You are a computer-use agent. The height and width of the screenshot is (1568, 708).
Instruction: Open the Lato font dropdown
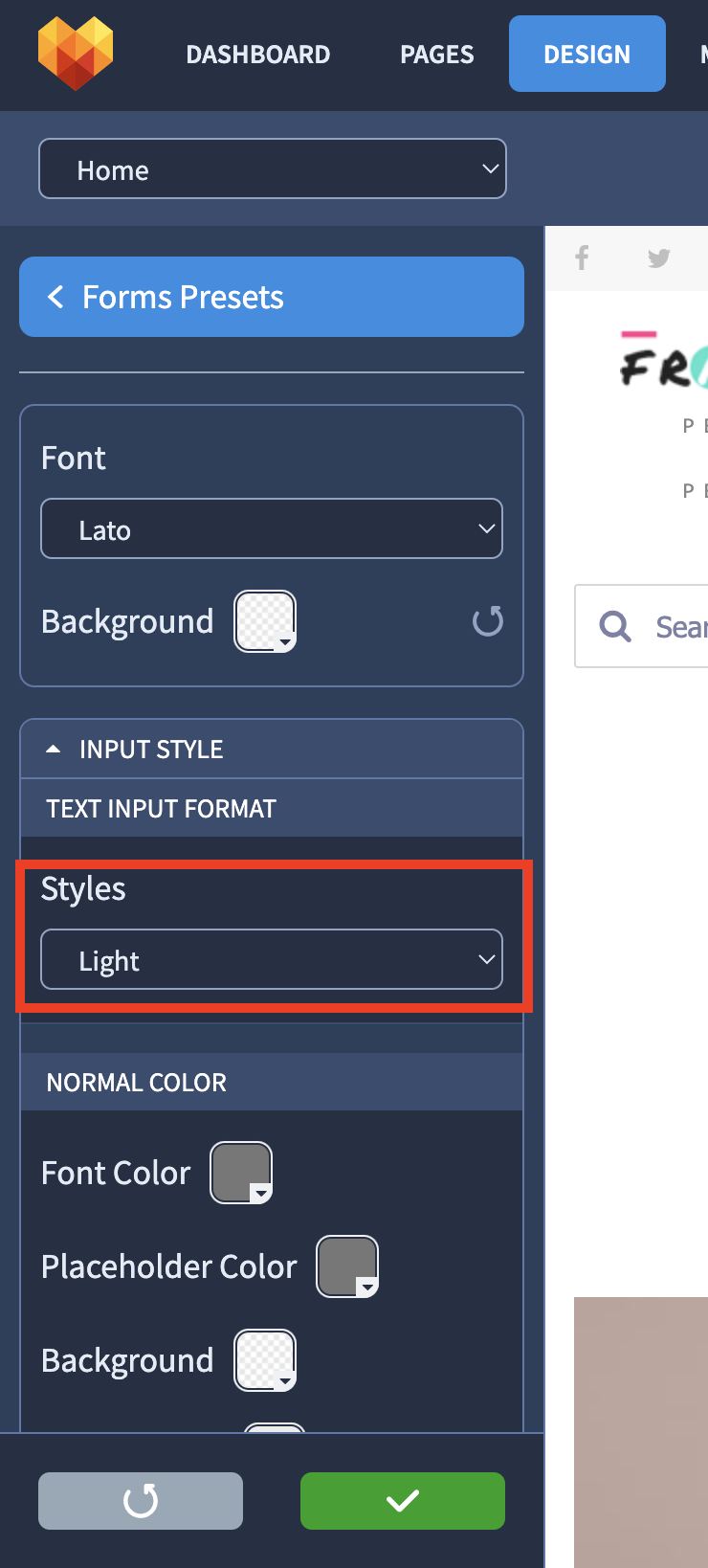click(272, 528)
